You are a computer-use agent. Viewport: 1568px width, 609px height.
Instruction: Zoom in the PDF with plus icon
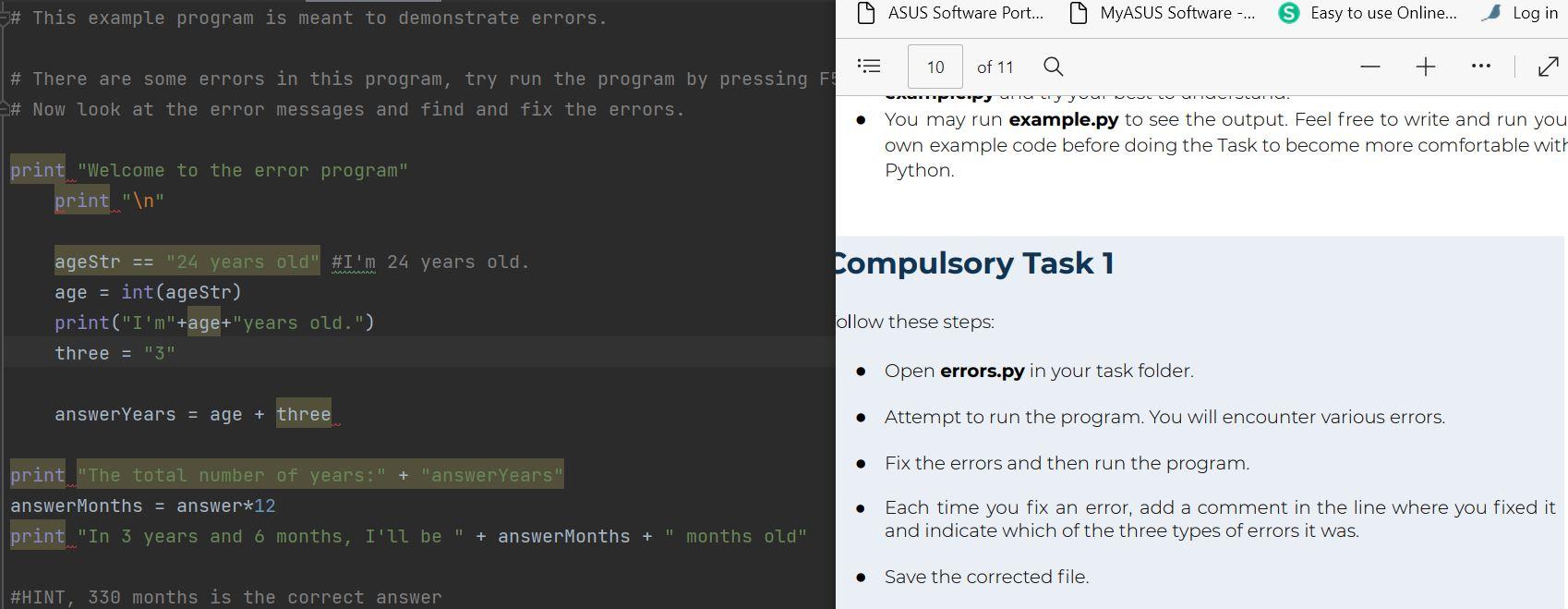coord(1426,67)
